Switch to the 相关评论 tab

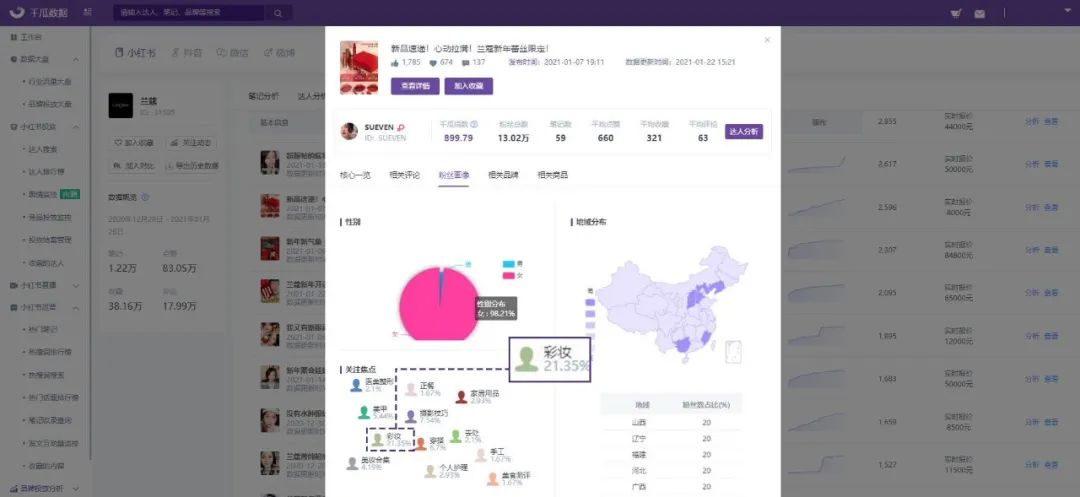tap(405, 175)
